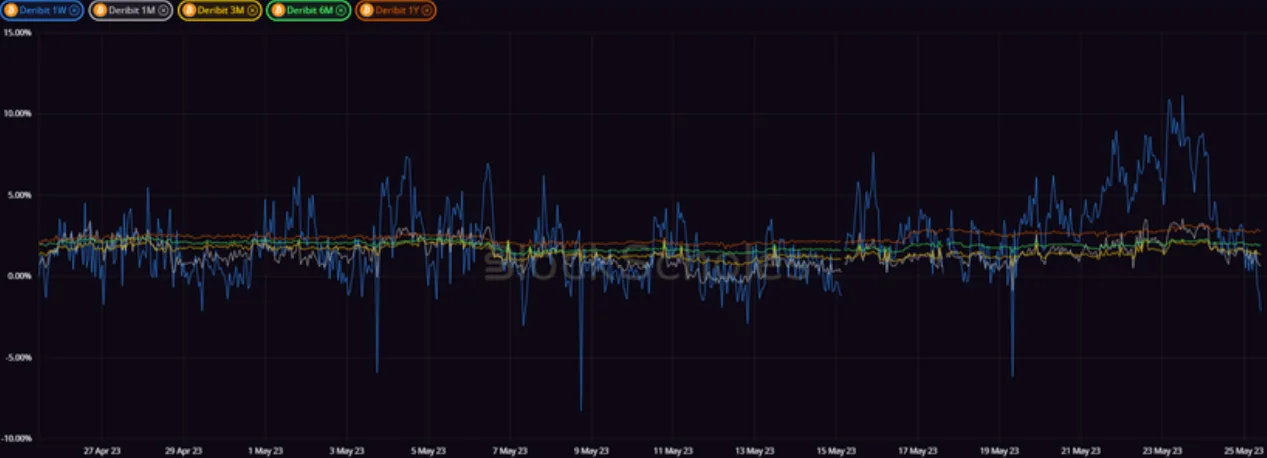Select the Deribit 3M label

[222, 11]
